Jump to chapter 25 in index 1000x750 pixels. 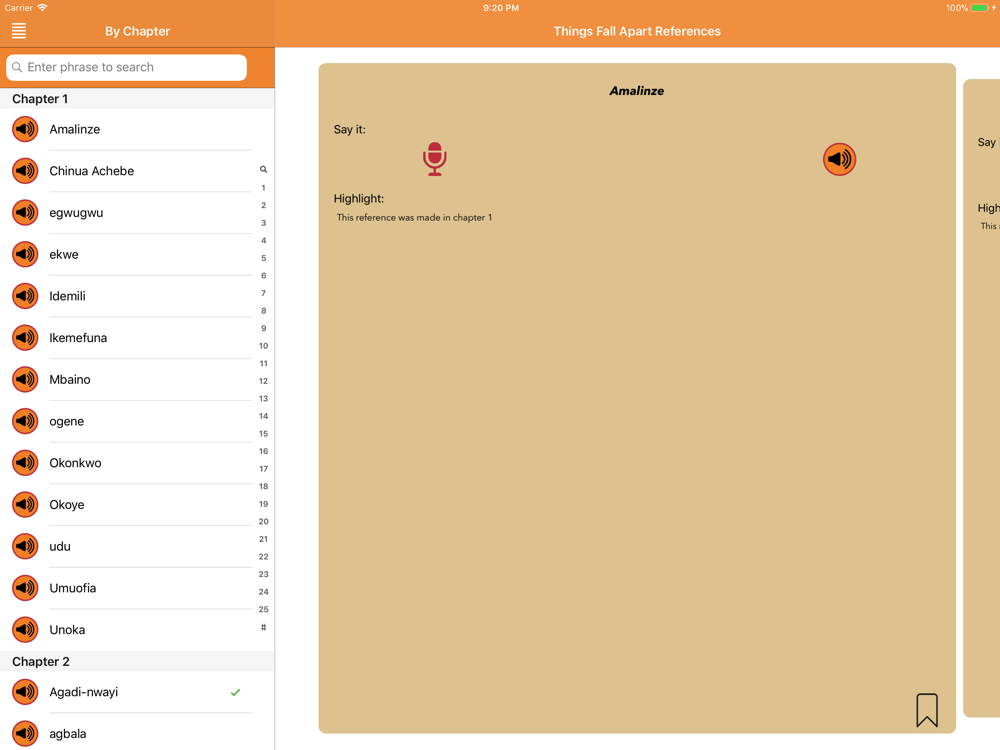click(x=263, y=609)
